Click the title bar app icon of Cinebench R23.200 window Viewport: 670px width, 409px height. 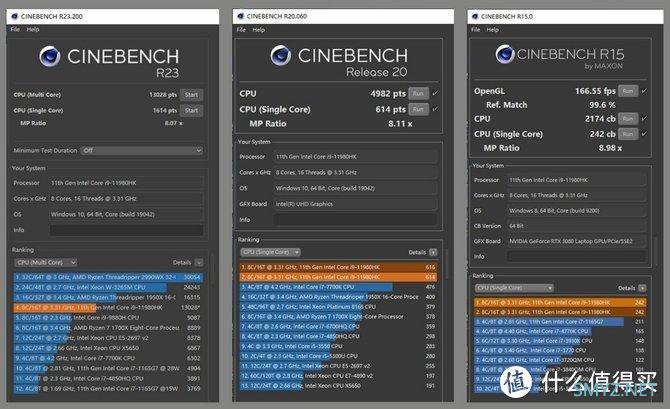pos(14,16)
